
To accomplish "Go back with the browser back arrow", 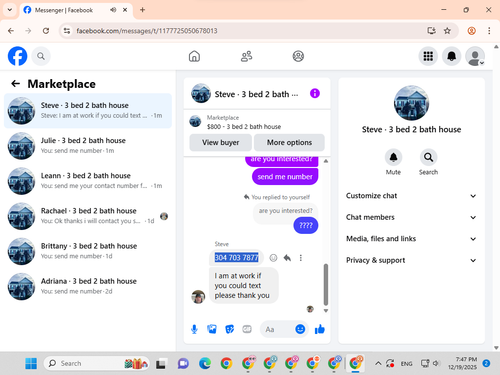I will [11, 31].
